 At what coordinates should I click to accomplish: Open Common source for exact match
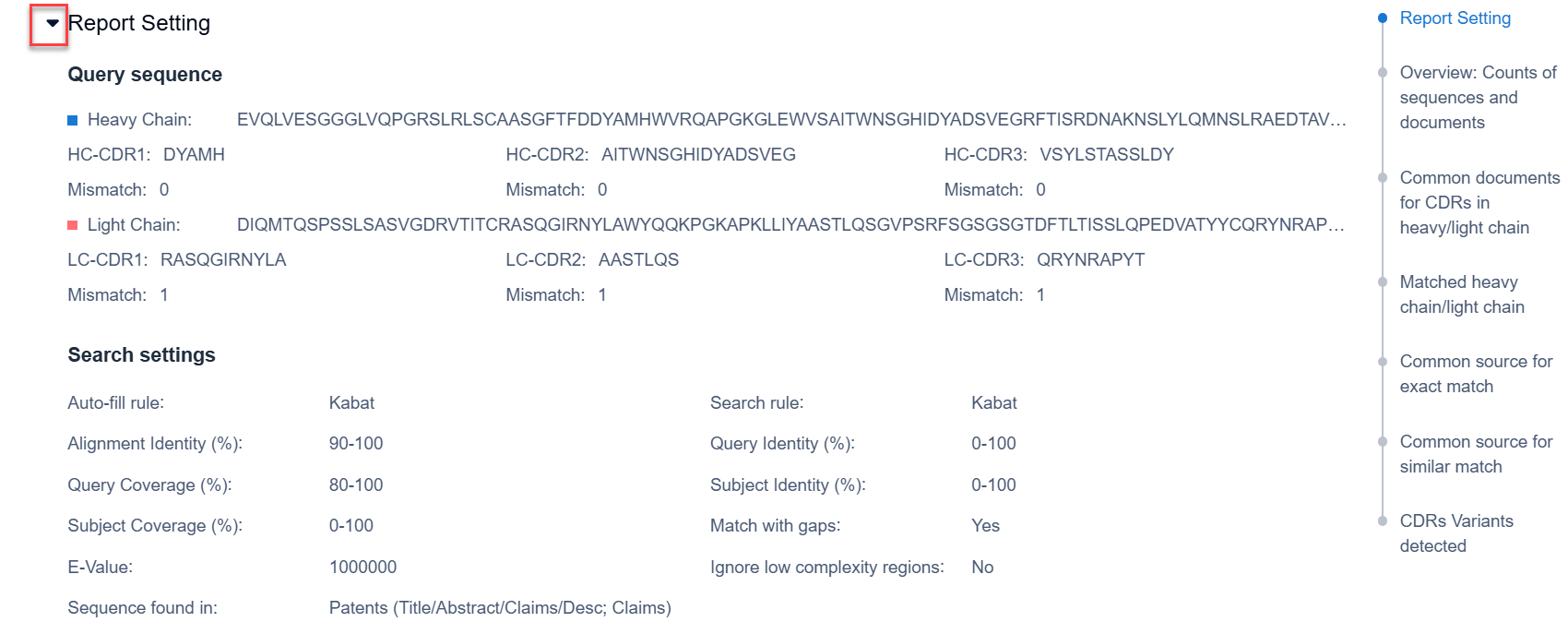click(1475, 374)
